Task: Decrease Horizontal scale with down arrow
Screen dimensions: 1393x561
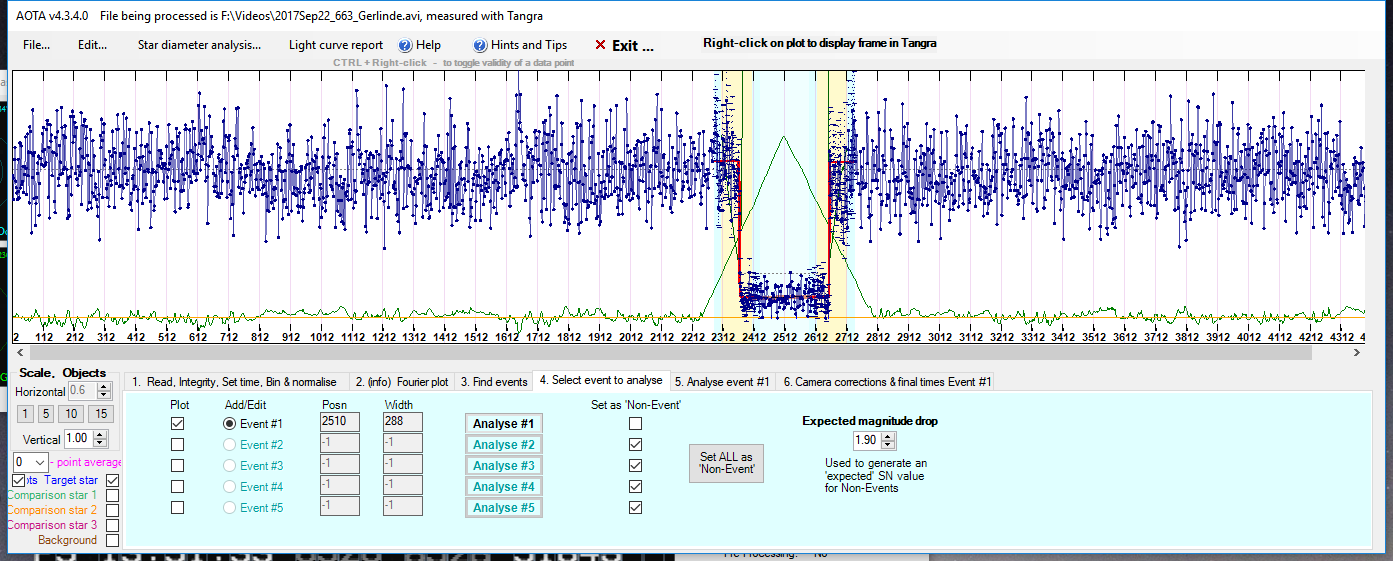Action: (104, 395)
